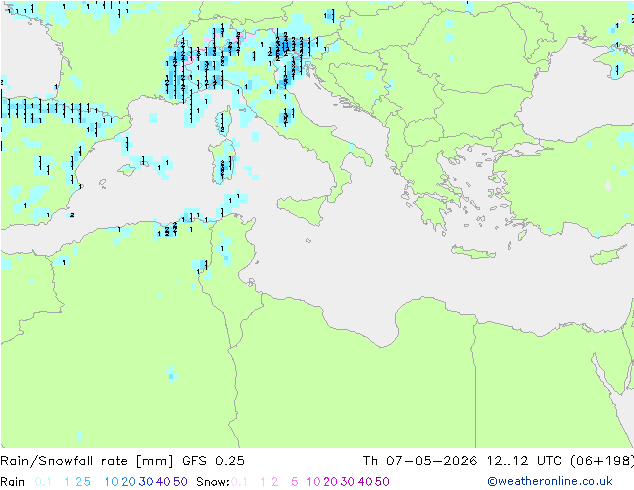Click the 'Th 07-05-2026' date text
This screenshot has width=634, height=490.
[x=420, y=461]
